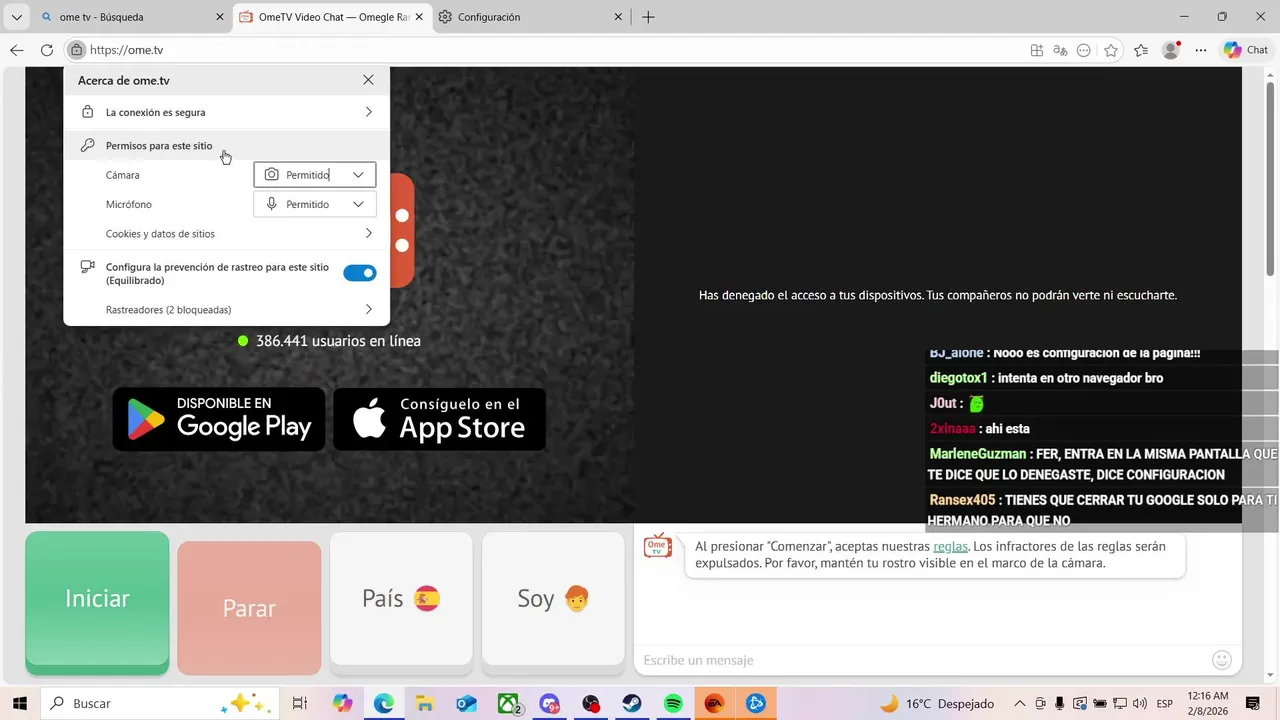The width and height of the screenshot is (1280, 720).
Task: Open Task View on taskbar
Action: [x=299, y=704]
